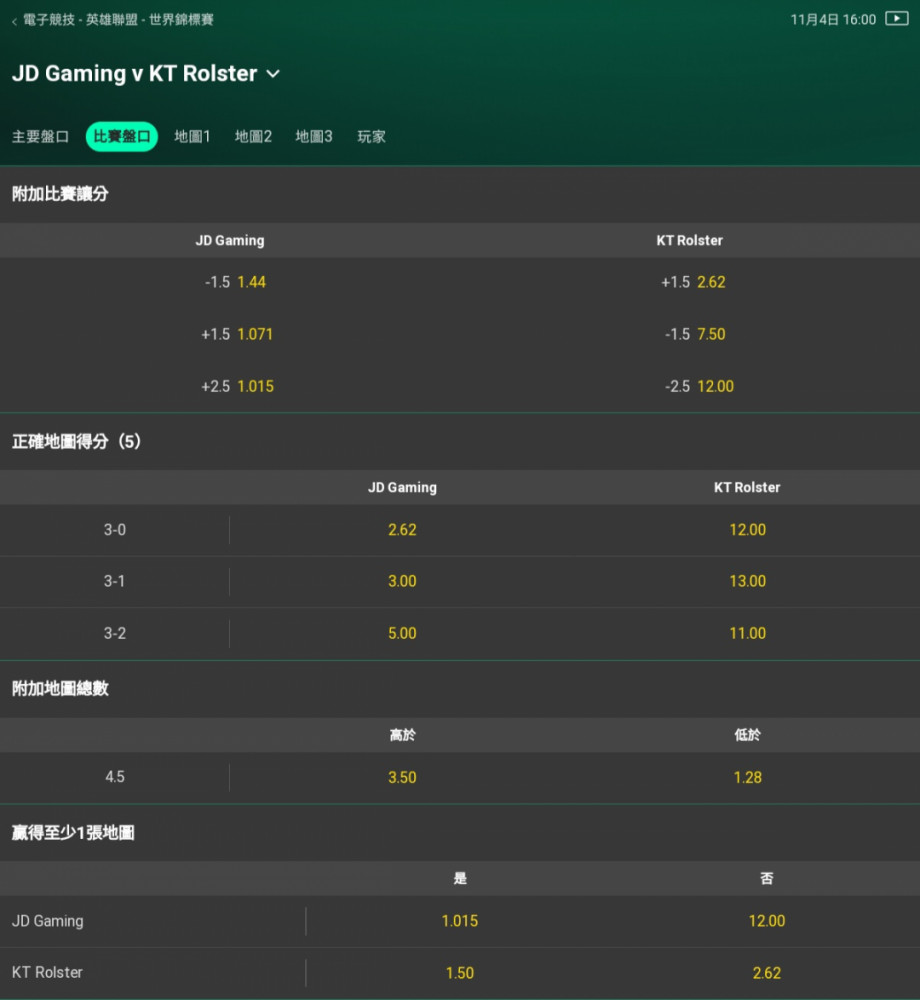920x1000 pixels.
Task: Pick JD Gaming 3-1 score at 3.00
Action: point(402,582)
